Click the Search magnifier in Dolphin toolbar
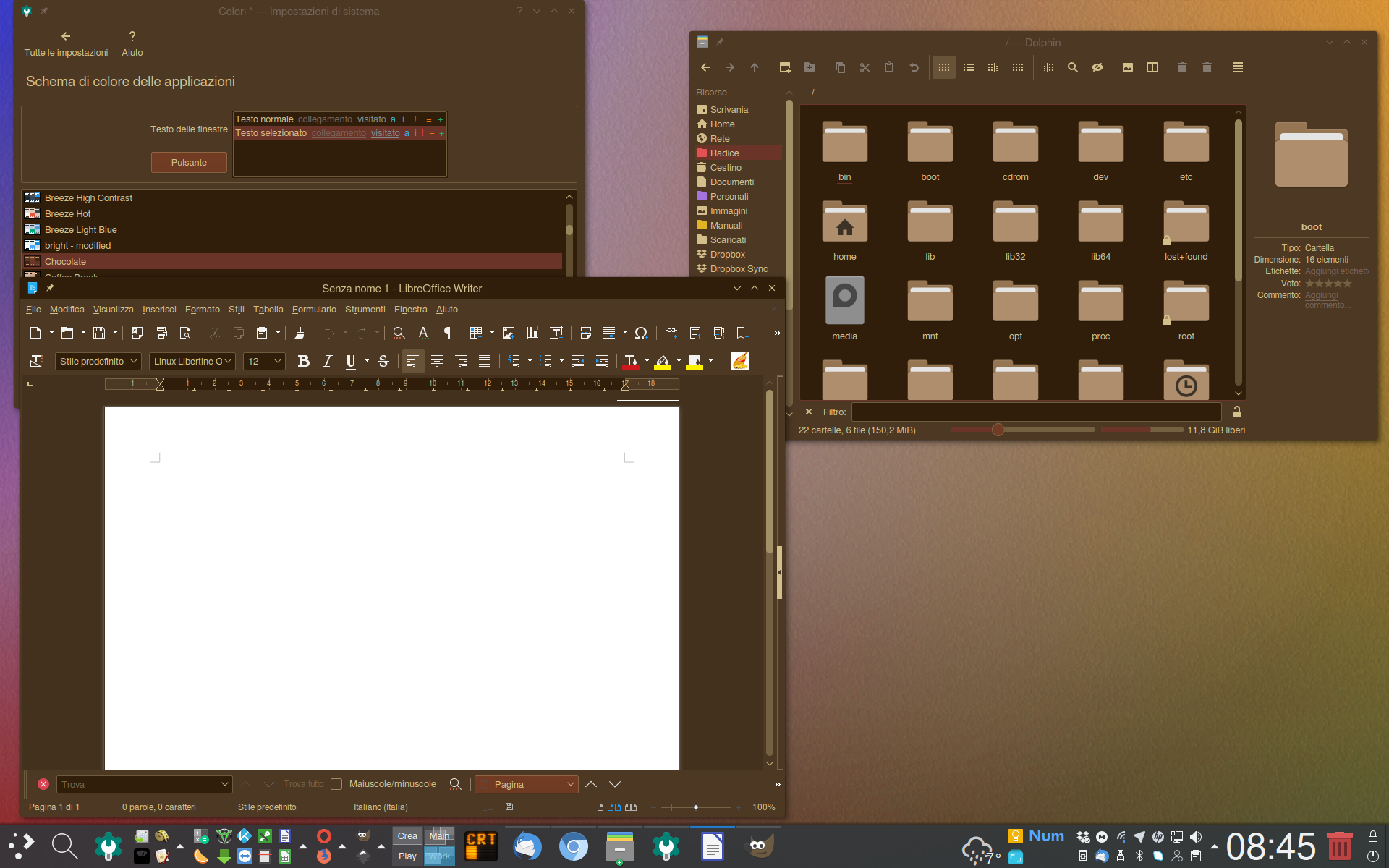1389x868 pixels. click(x=1073, y=67)
